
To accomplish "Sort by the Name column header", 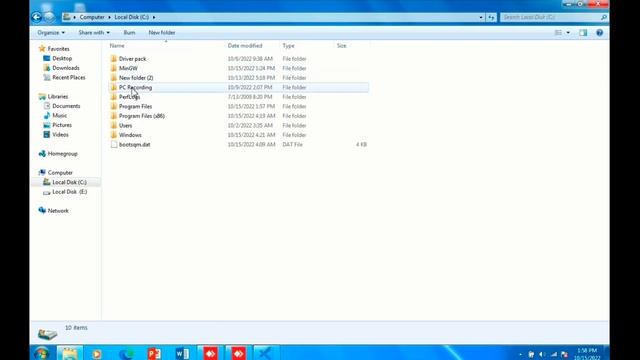I will (x=117, y=46).
